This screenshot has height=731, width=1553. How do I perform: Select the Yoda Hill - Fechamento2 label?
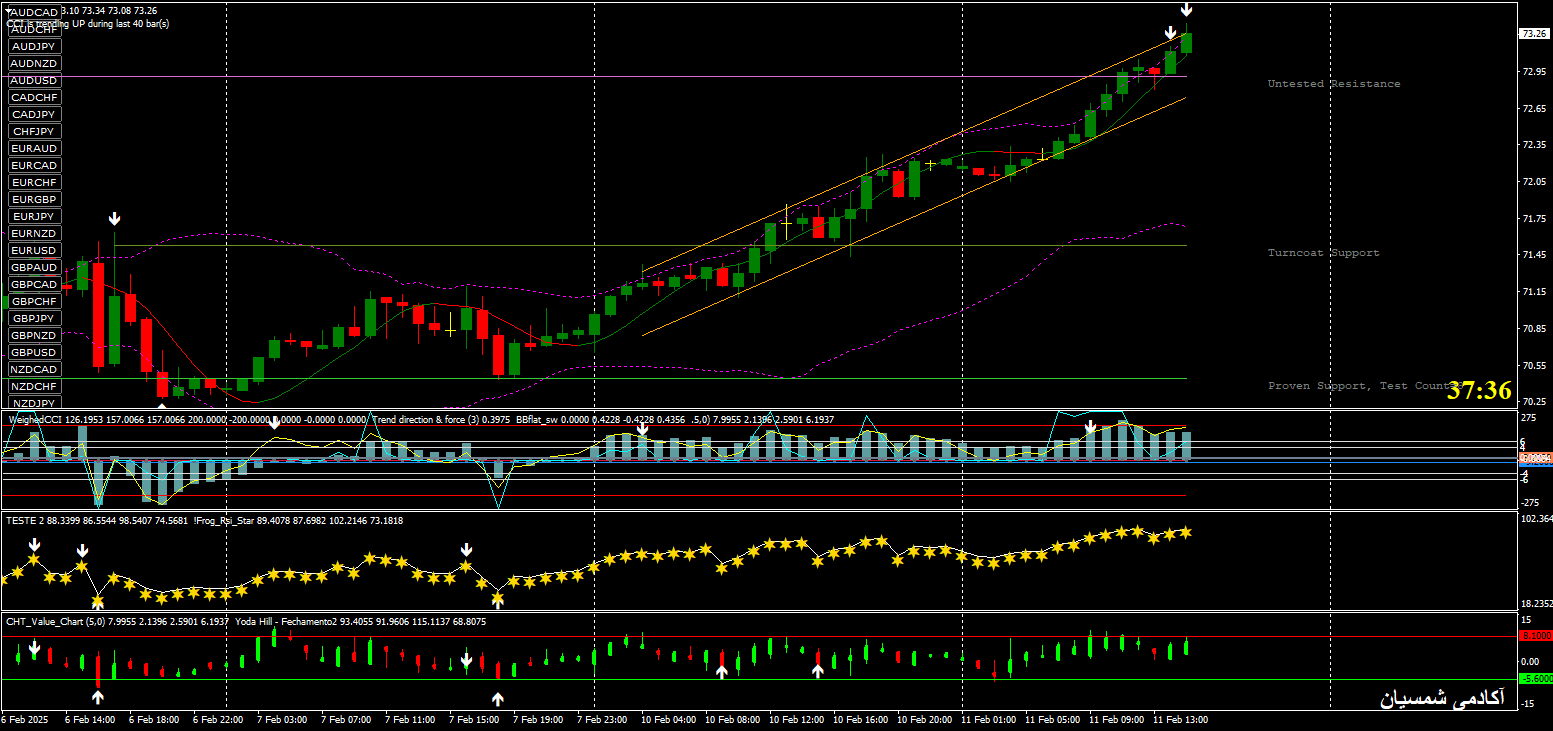[284, 621]
